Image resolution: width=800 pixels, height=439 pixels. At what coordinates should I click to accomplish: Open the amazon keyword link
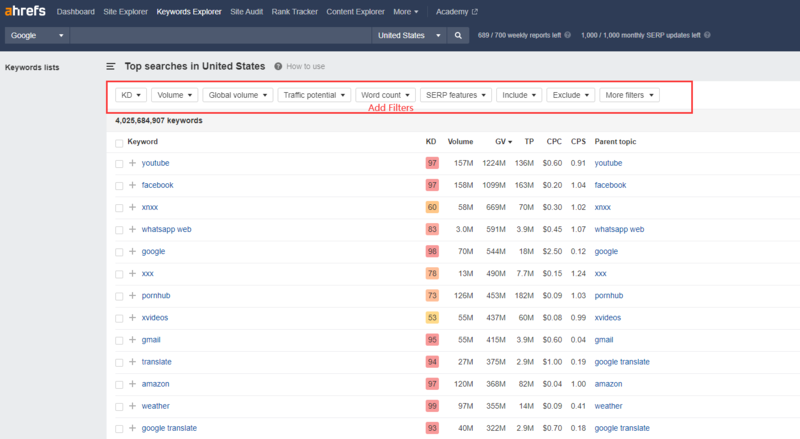pos(156,384)
